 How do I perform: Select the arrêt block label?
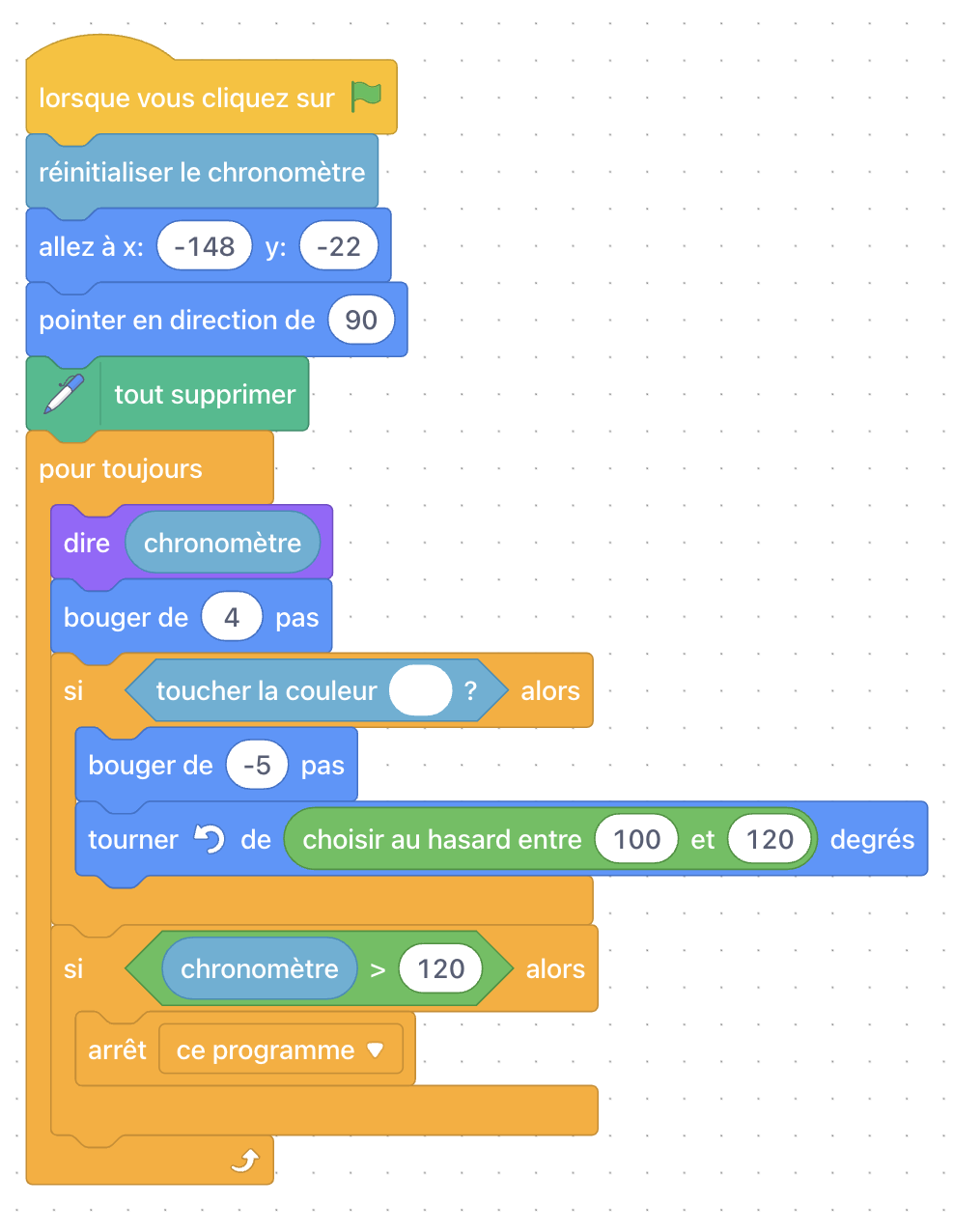[117, 1050]
